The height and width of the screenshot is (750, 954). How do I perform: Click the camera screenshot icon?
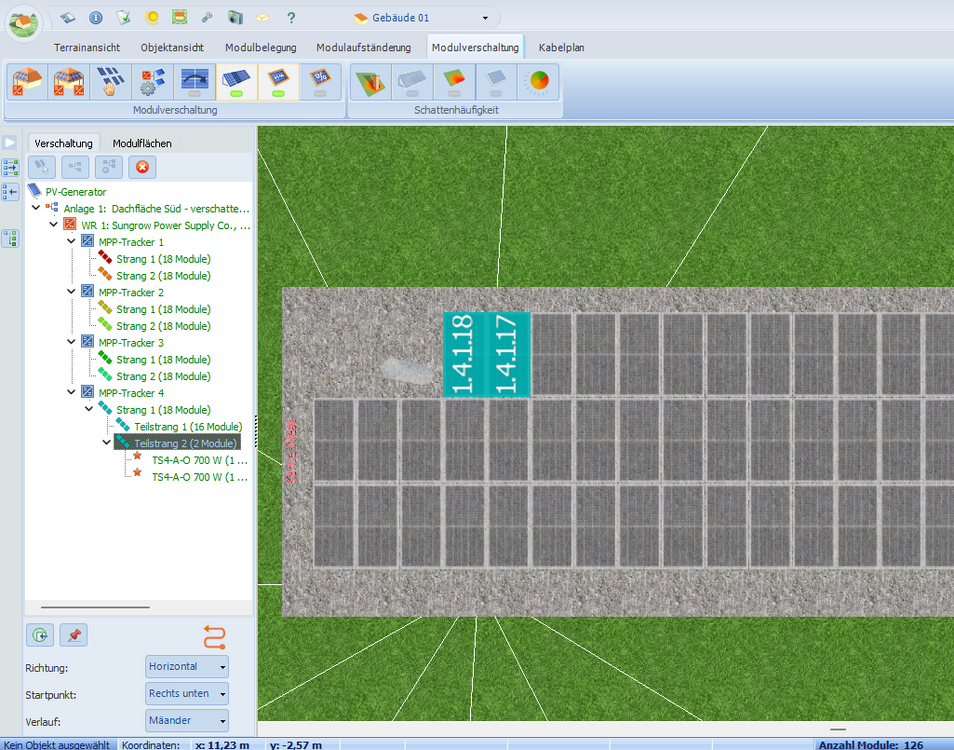click(235, 17)
